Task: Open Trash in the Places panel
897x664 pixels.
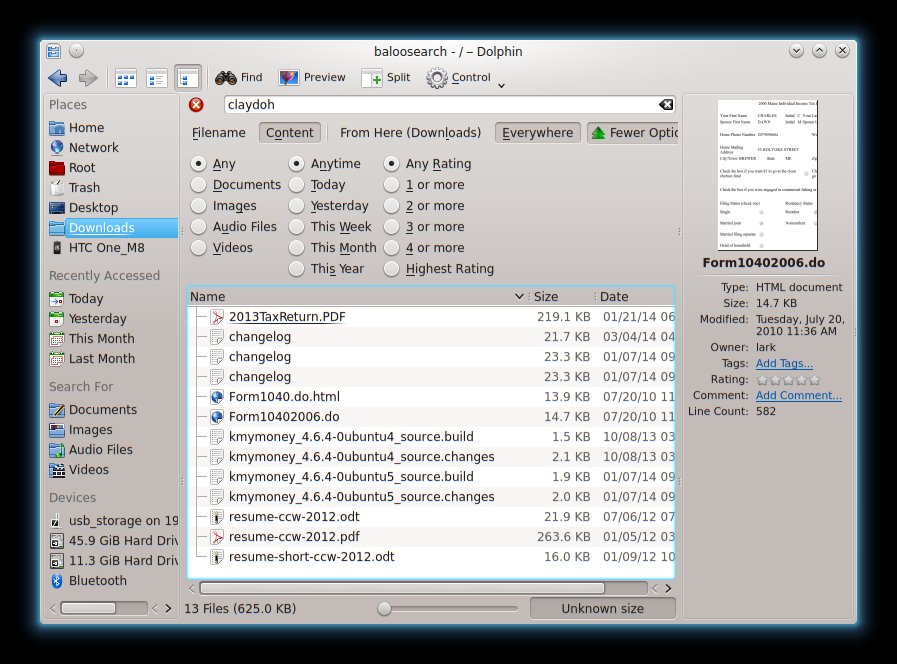Action: 84,187
